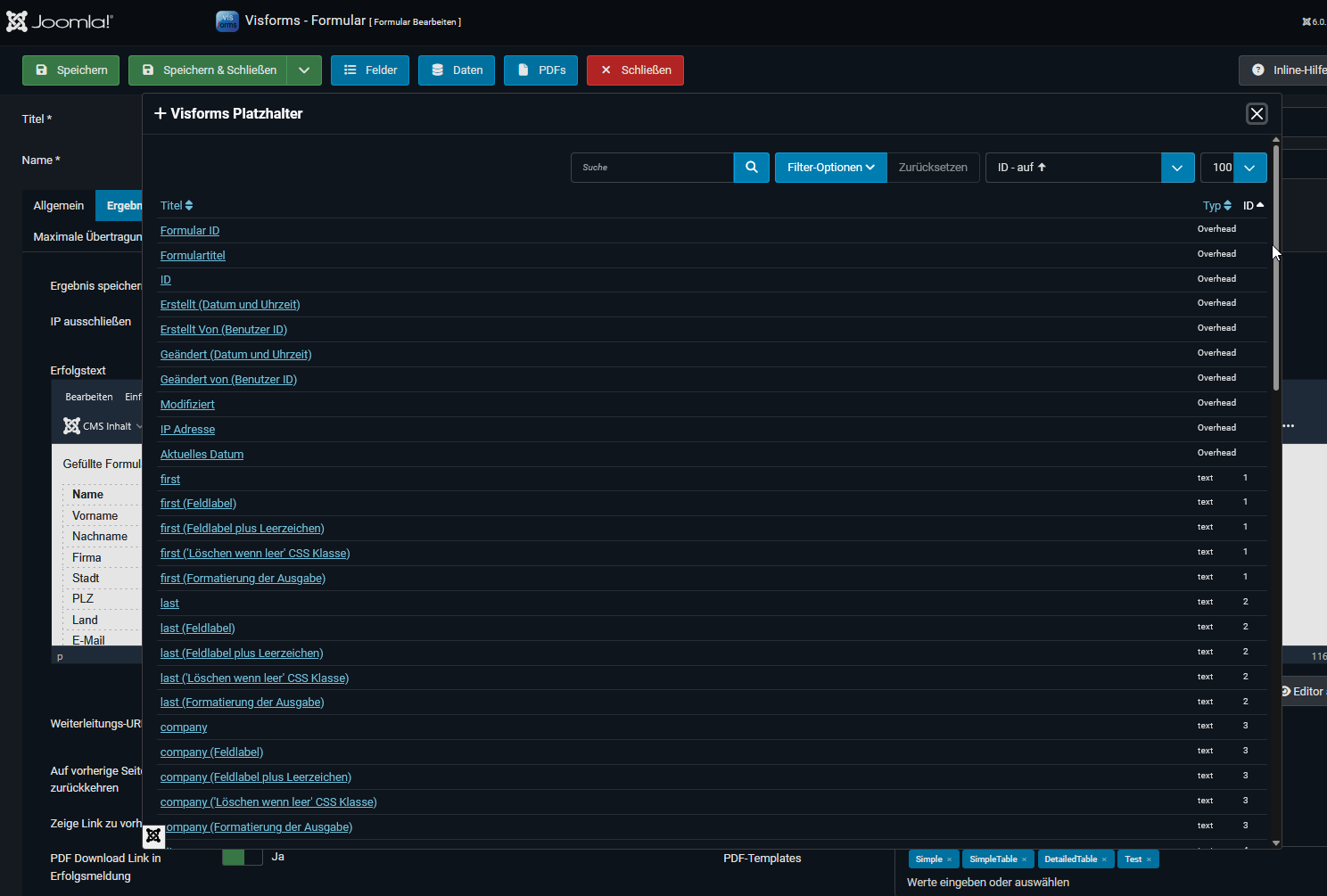The width and height of the screenshot is (1327, 896).
Task: Click the search magnifier icon button
Action: point(751,168)
